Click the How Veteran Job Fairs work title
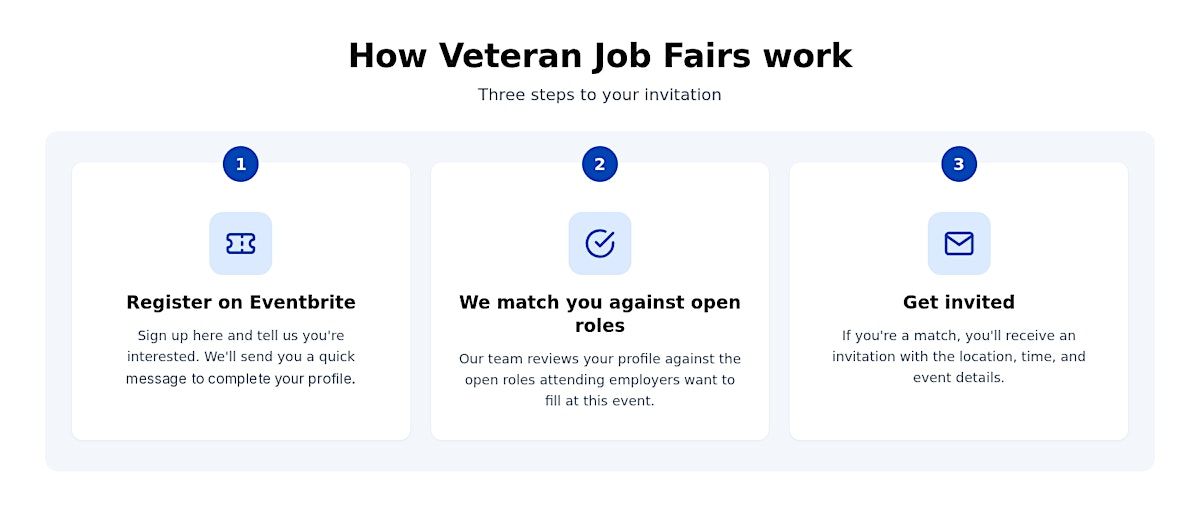The image size is (1200, 512). click(x=600, y=55)
